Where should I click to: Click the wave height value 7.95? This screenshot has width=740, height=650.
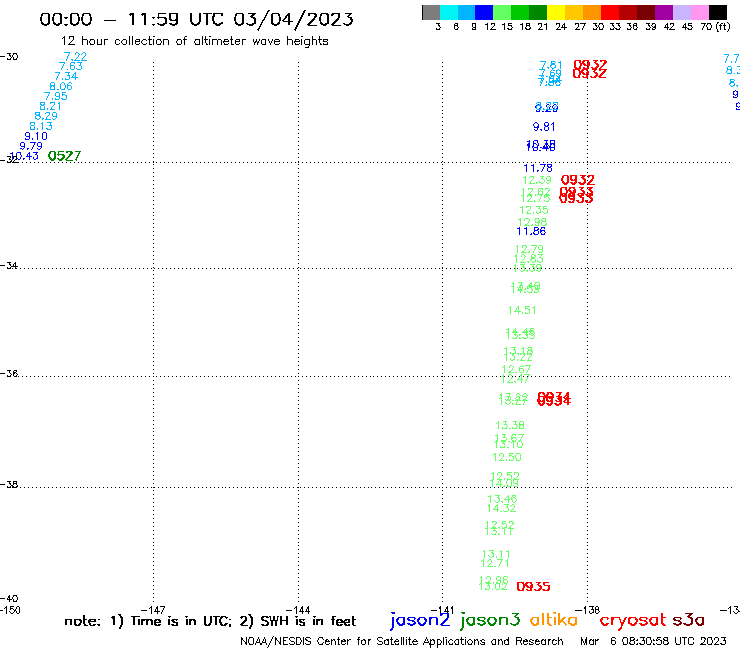tap(56, 96)
